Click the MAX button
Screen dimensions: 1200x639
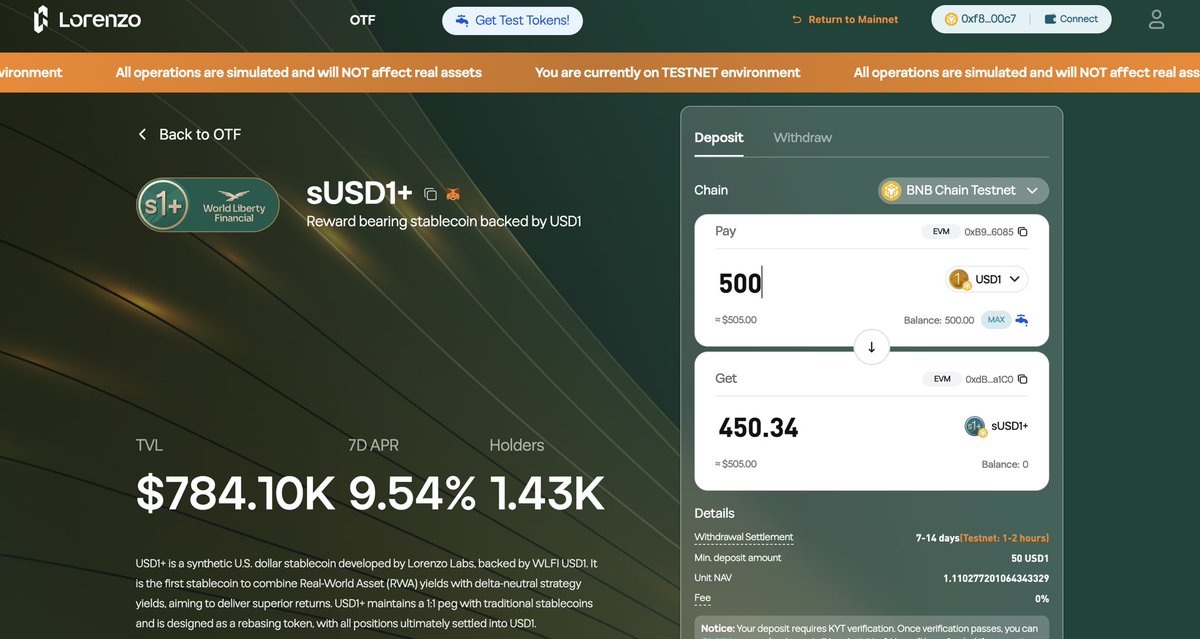coord(995,320)
